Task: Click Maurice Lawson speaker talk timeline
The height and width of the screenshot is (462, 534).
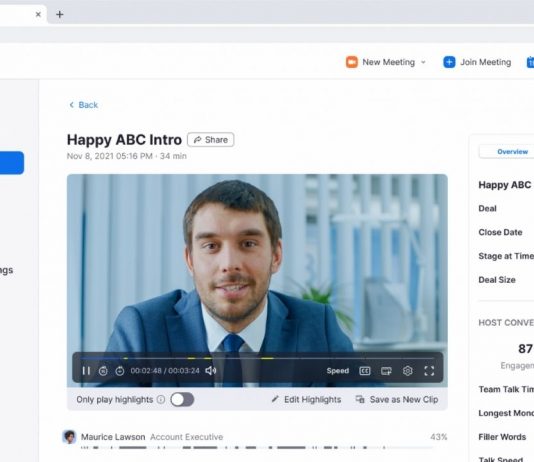Action: pos(257,448)
